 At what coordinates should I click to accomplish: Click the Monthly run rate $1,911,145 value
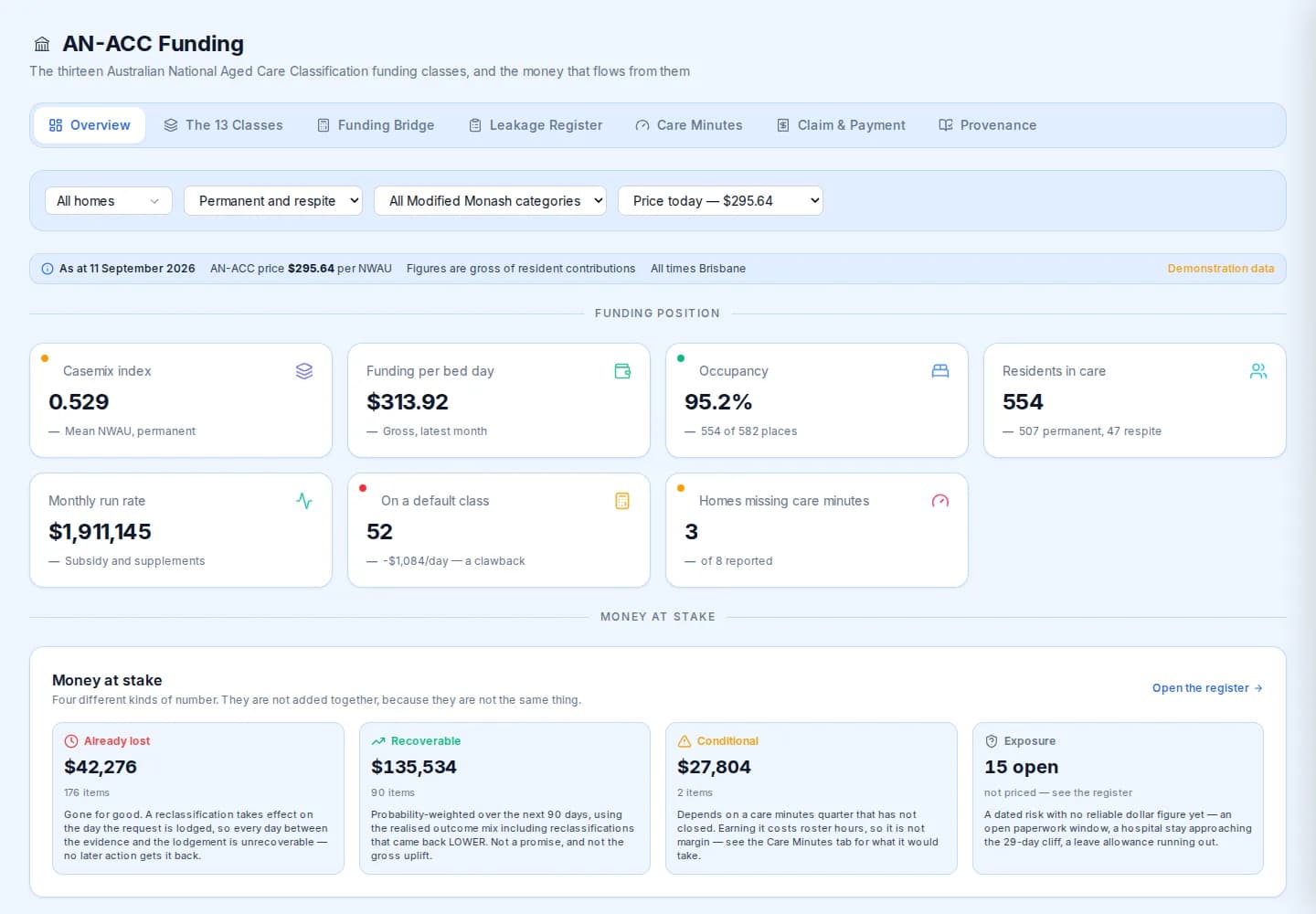(x=101, y=532)
